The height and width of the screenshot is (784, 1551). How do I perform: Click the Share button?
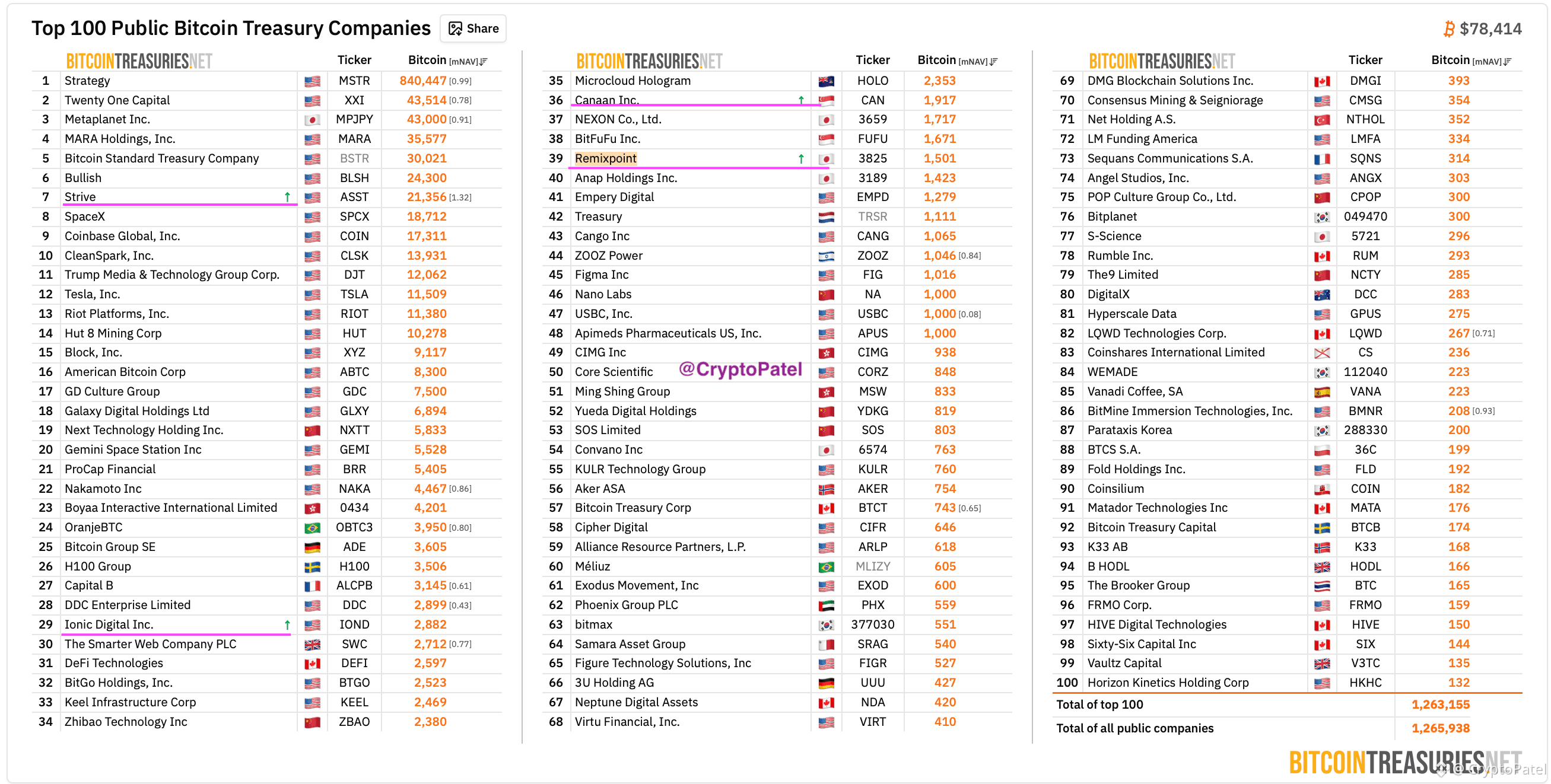[x=473, y=28]
